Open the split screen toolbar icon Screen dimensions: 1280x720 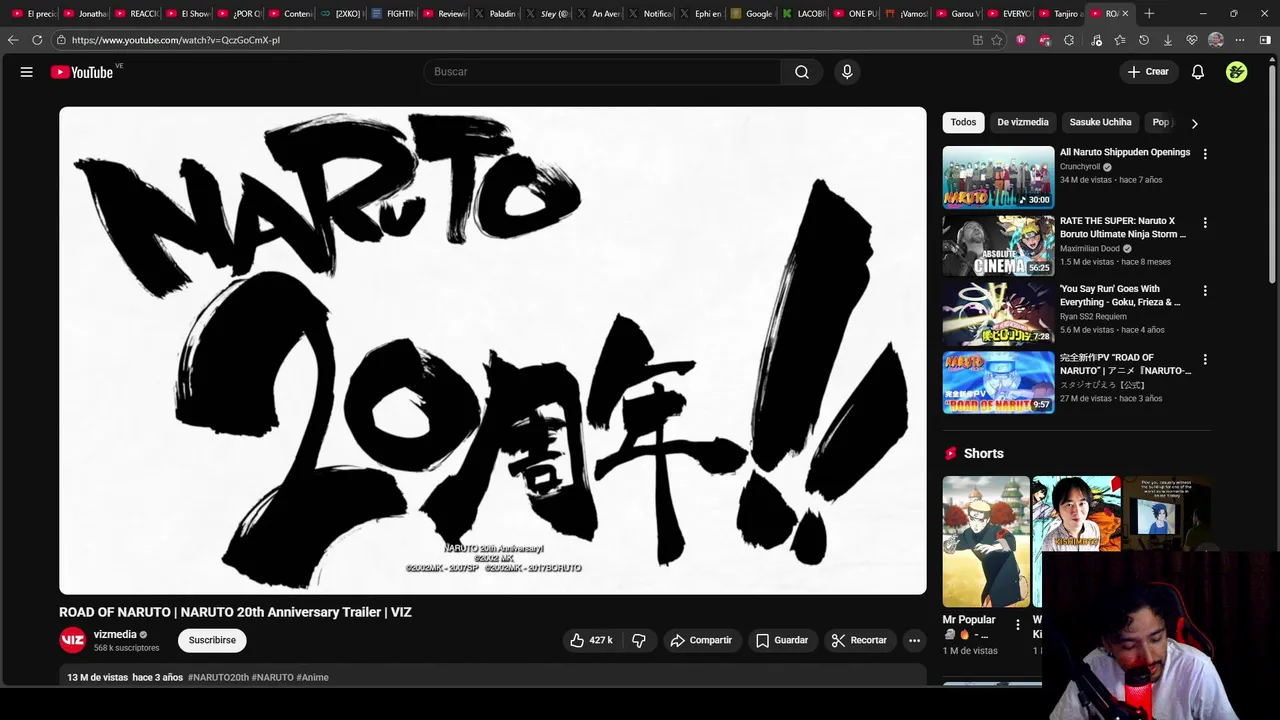[978, 40]
